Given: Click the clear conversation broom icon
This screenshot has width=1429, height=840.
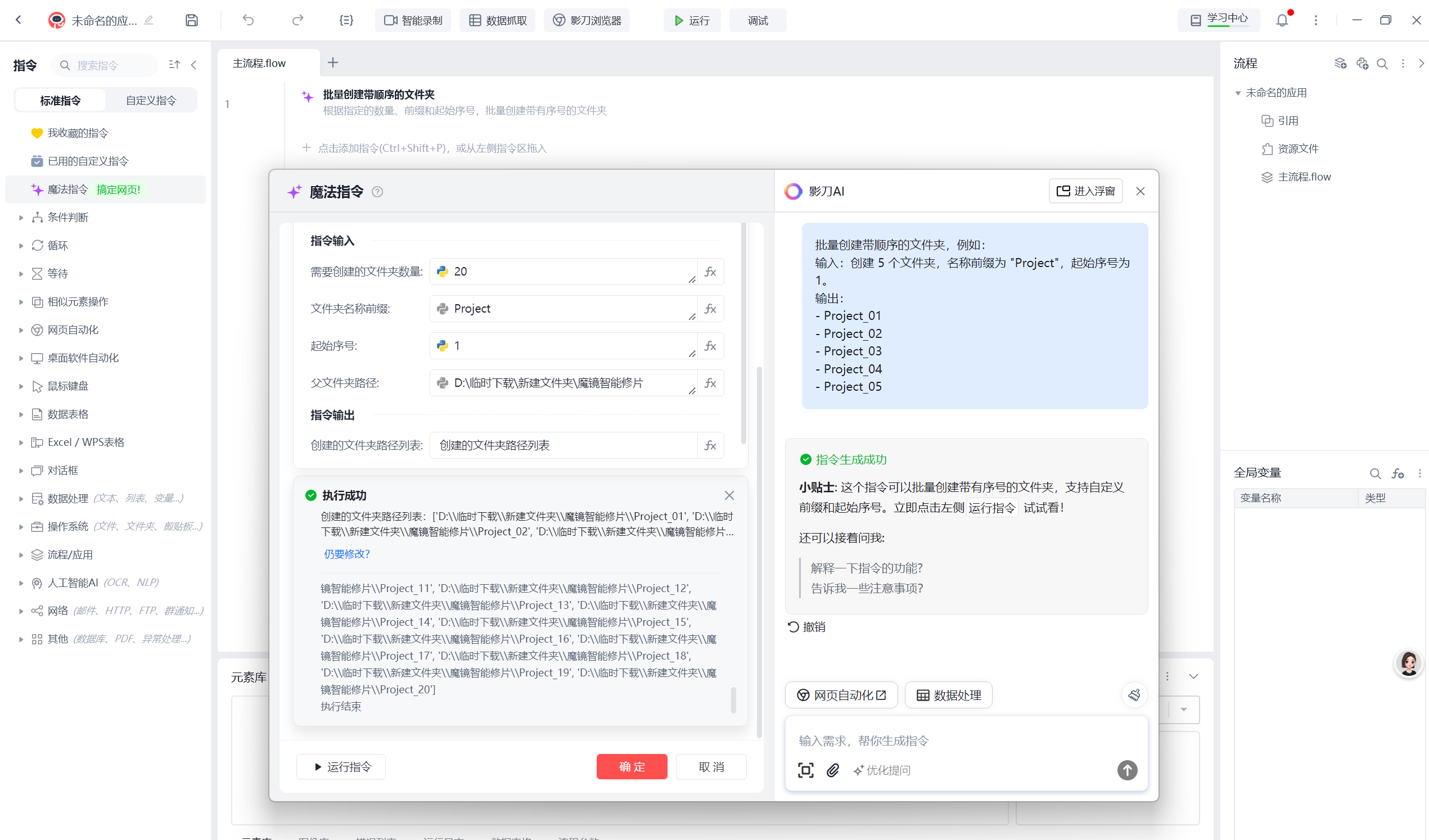Looking at the screenshot, I should pos(1134,695).
